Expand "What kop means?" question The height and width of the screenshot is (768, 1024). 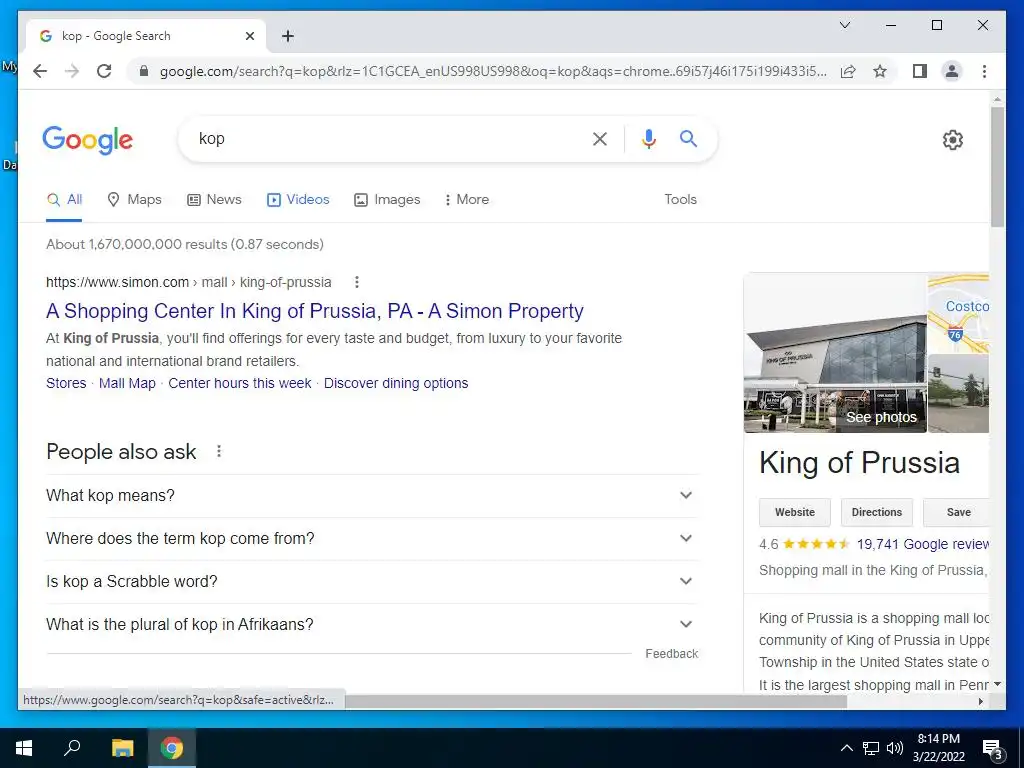pos(372,496)
